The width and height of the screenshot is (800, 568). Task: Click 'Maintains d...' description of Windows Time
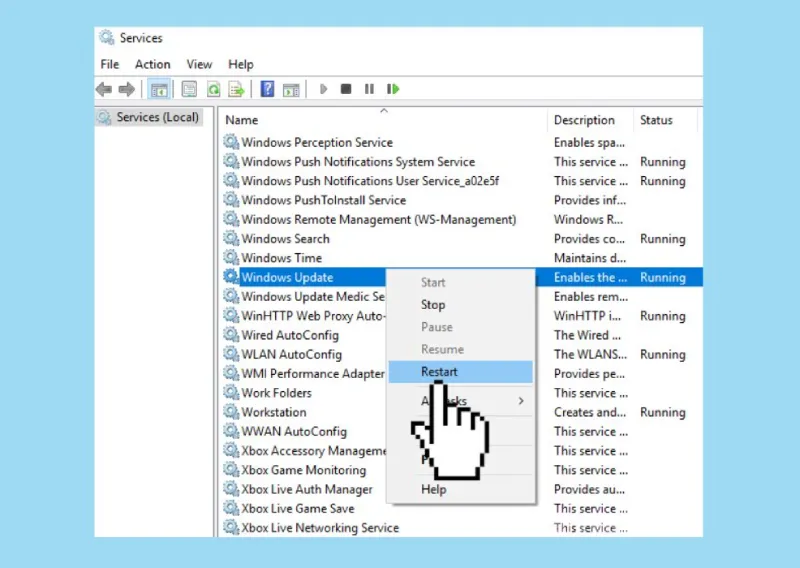(x=590, y=258)
